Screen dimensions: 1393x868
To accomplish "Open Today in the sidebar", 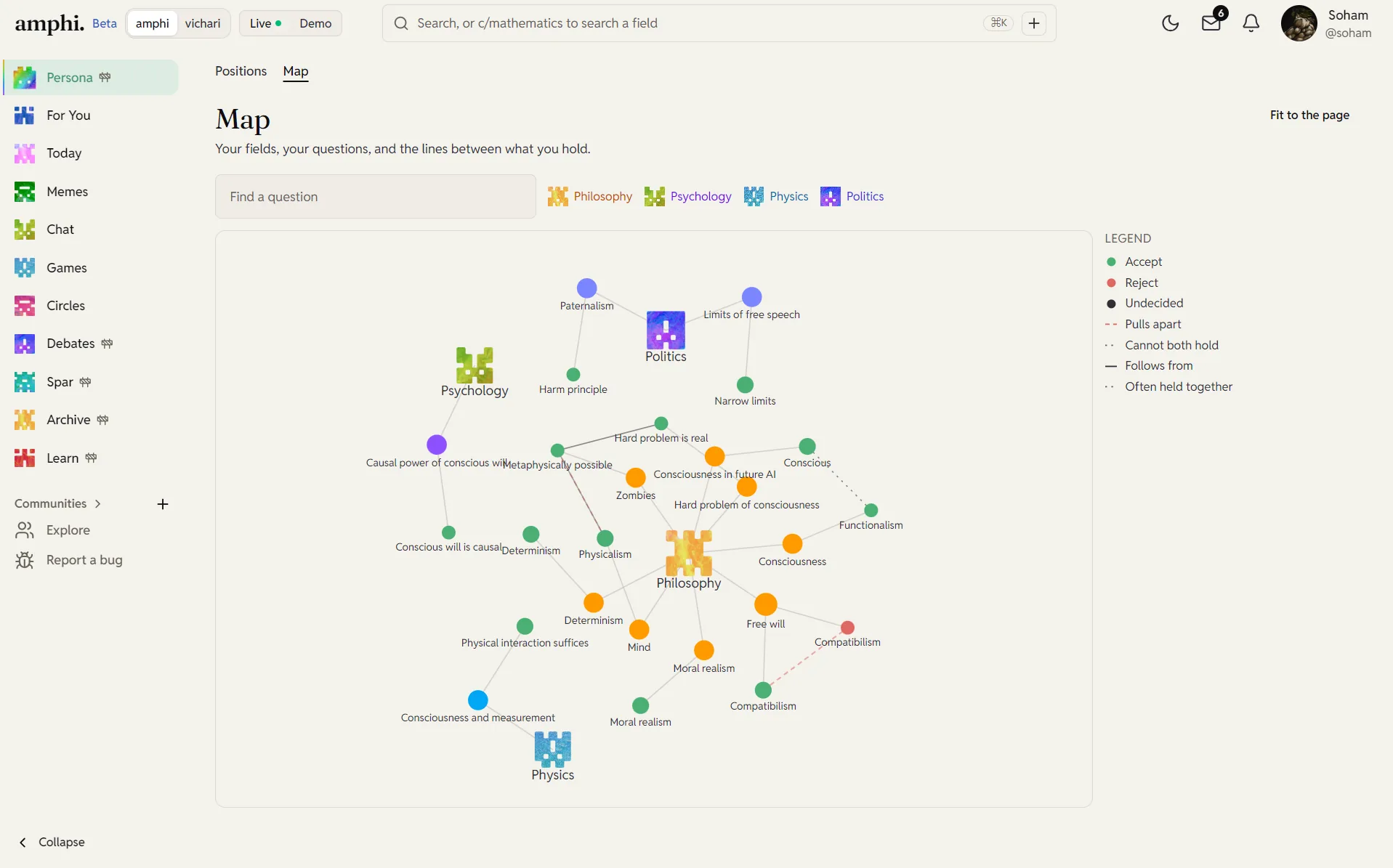I will pos(91,153).
